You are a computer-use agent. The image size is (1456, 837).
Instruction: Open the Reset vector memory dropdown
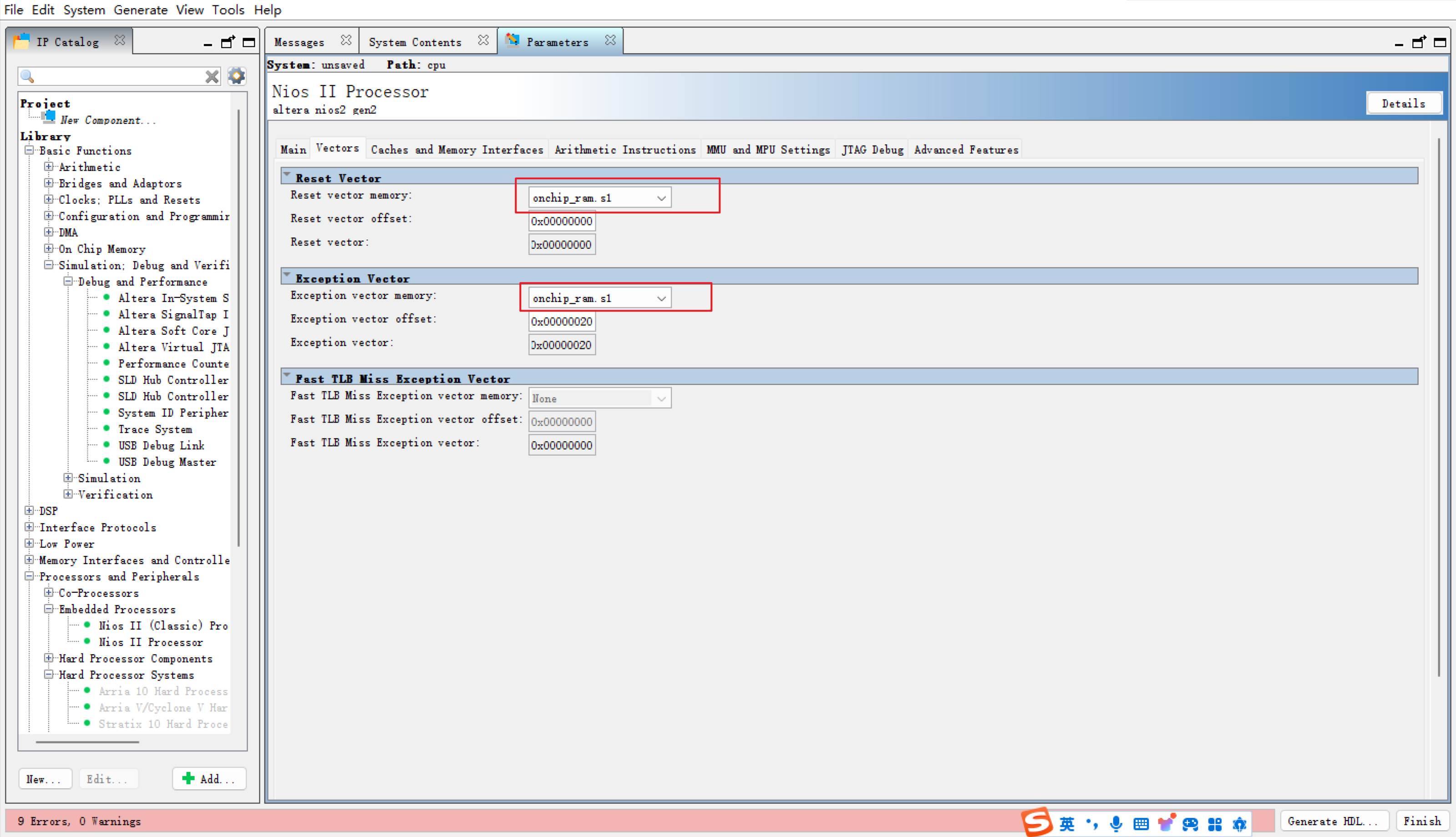(x=599, y=198)
